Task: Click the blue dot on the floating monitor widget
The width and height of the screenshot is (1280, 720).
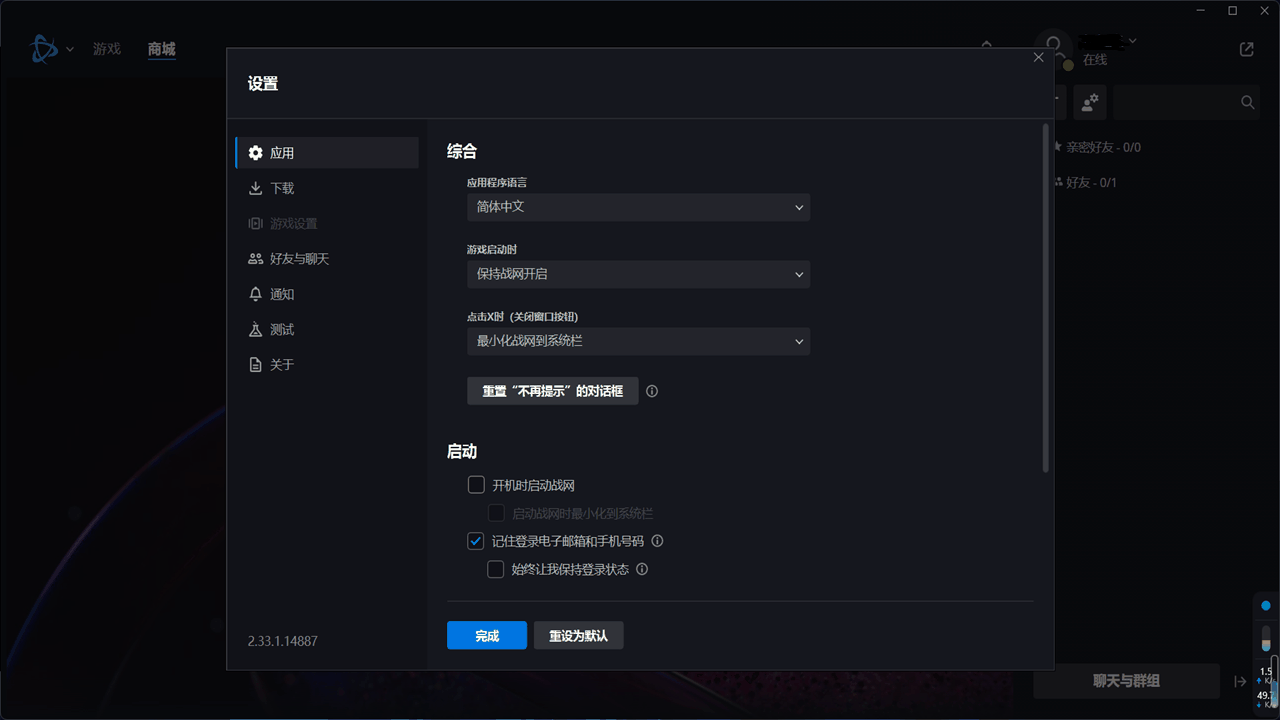Action: click(x=1265, y=606)
